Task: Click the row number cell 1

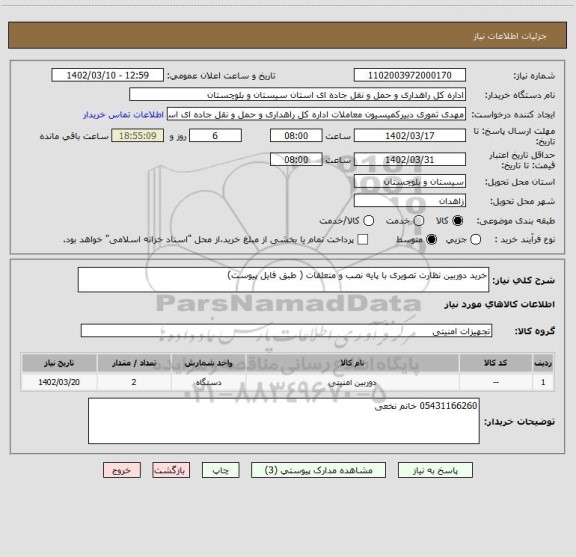Action: (543, 382)
